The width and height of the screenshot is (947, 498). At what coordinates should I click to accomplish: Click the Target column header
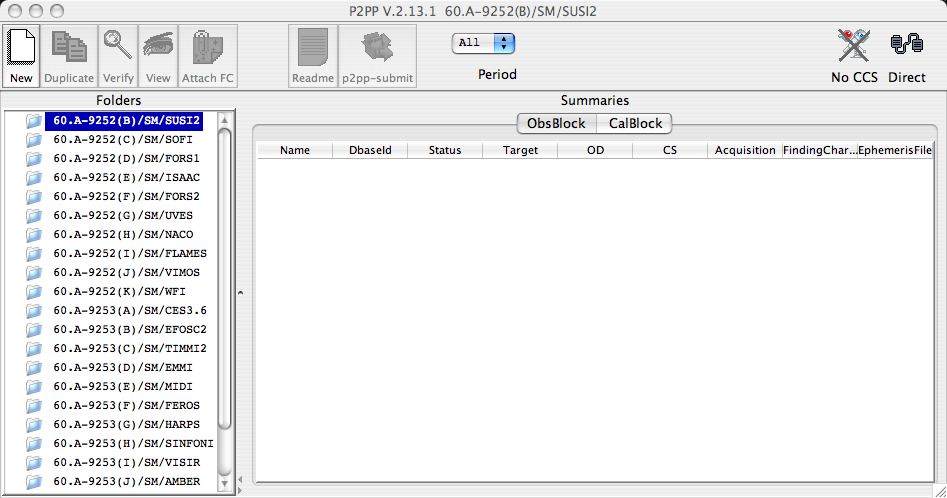click(x=520, y=150)
